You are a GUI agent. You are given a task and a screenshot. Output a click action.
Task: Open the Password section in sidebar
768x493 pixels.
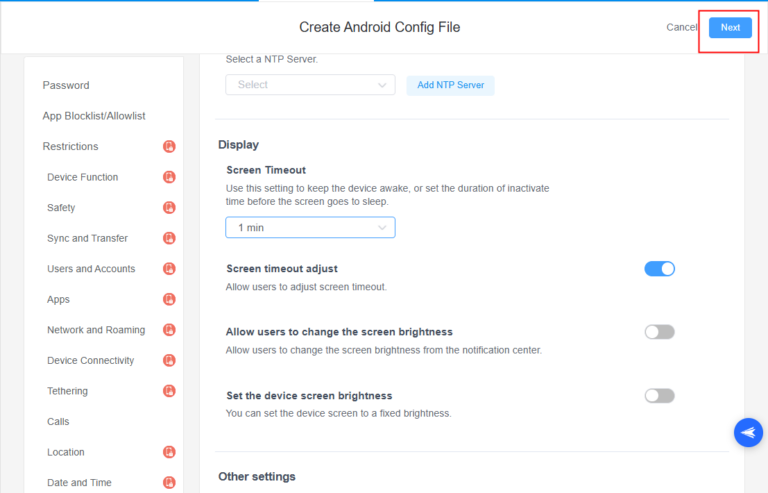pyautogui.click(x=66, y=85)
